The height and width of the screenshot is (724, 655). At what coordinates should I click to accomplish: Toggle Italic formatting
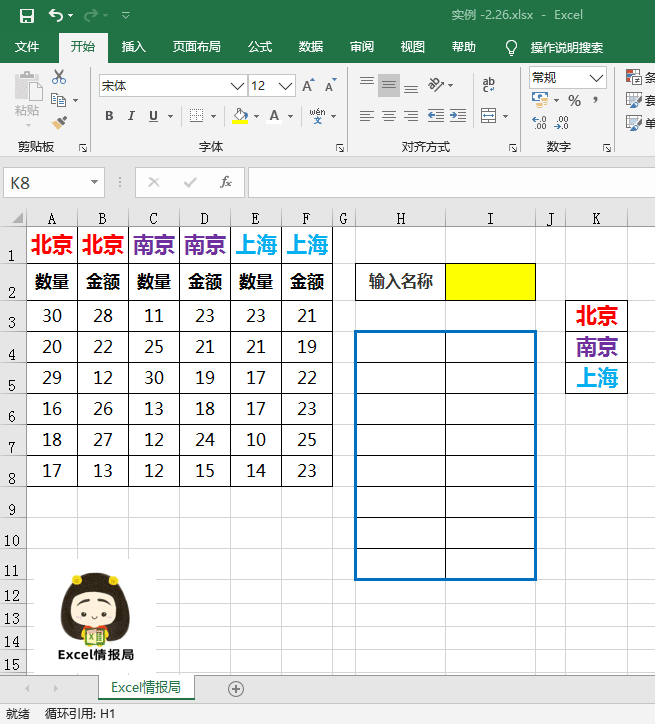coord(131,116)
